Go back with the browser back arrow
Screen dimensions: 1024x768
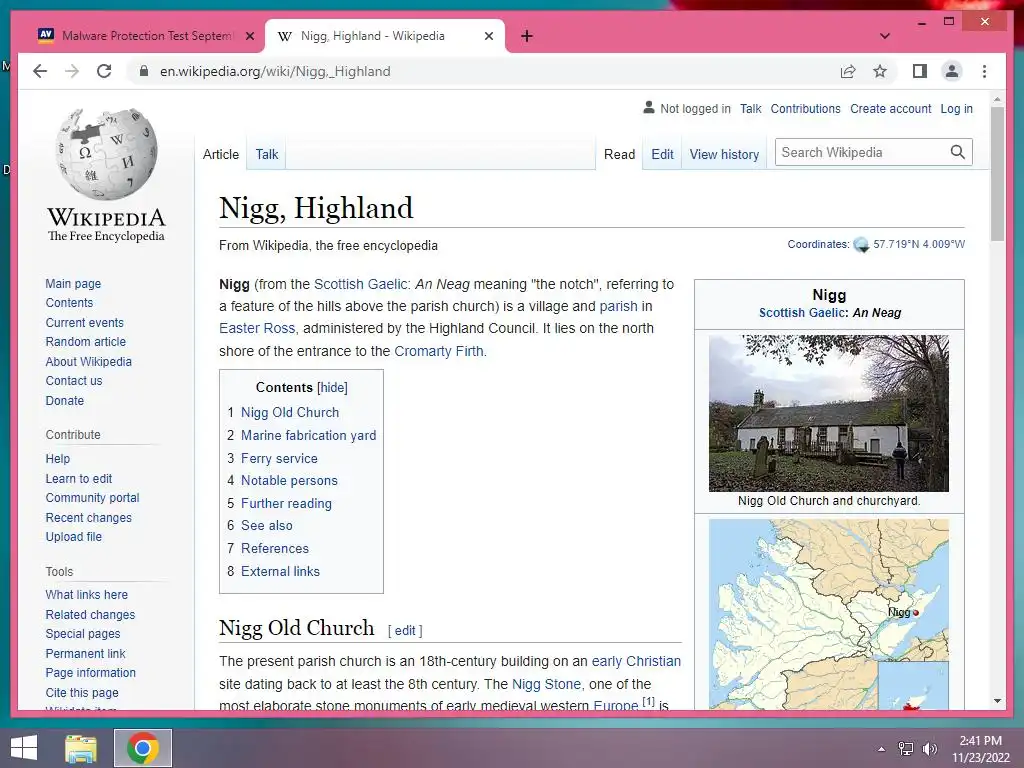(40, 71)
